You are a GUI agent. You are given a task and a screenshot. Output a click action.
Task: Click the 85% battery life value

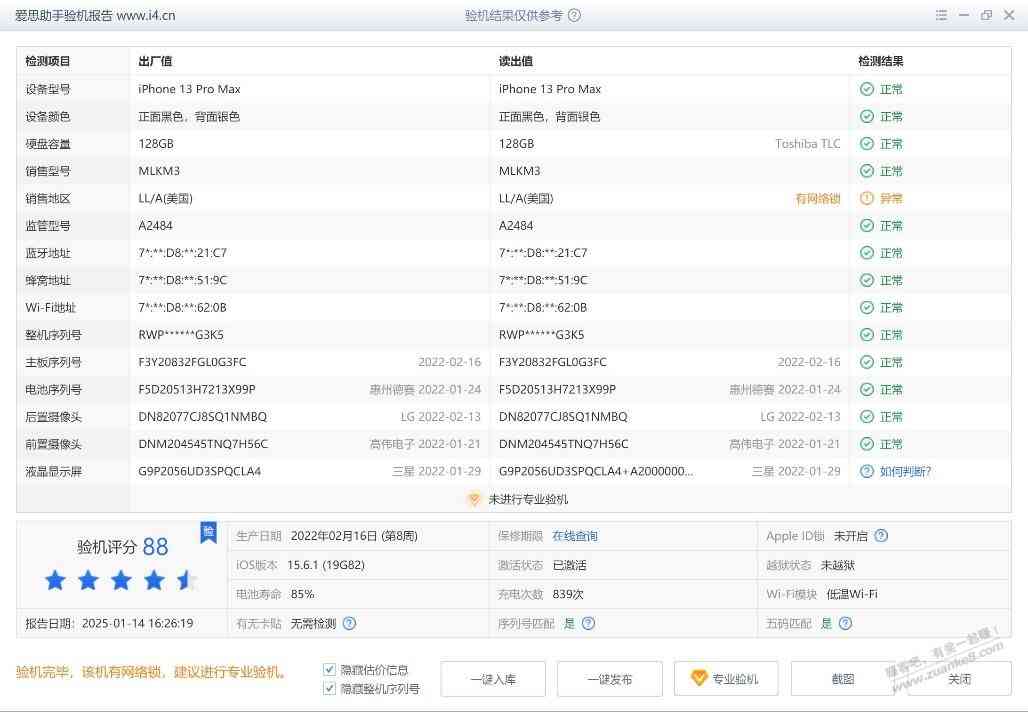pyautogui.click(x=302, y=595)
